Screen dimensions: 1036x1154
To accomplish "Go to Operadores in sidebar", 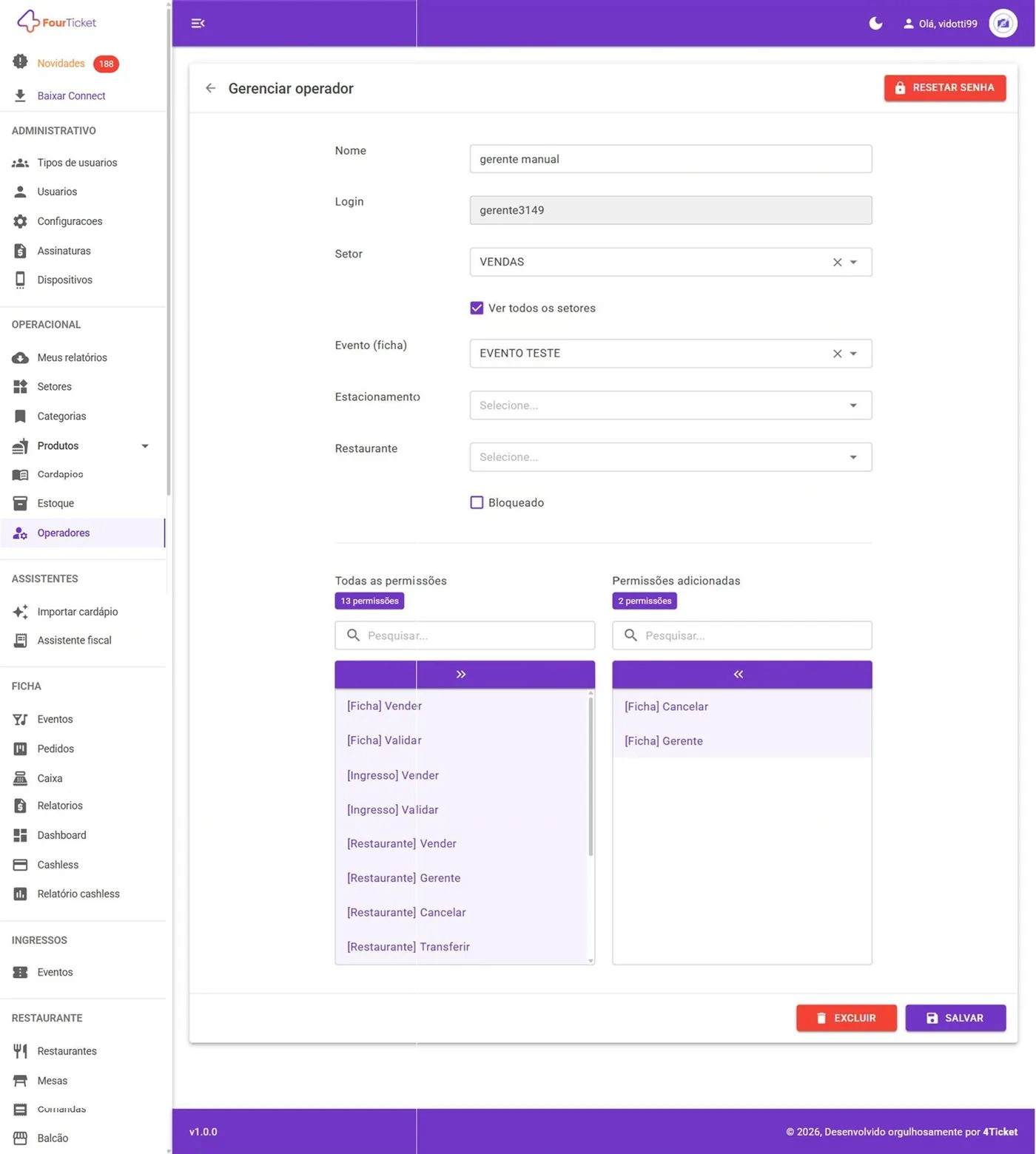I will (x=82, y=533).
